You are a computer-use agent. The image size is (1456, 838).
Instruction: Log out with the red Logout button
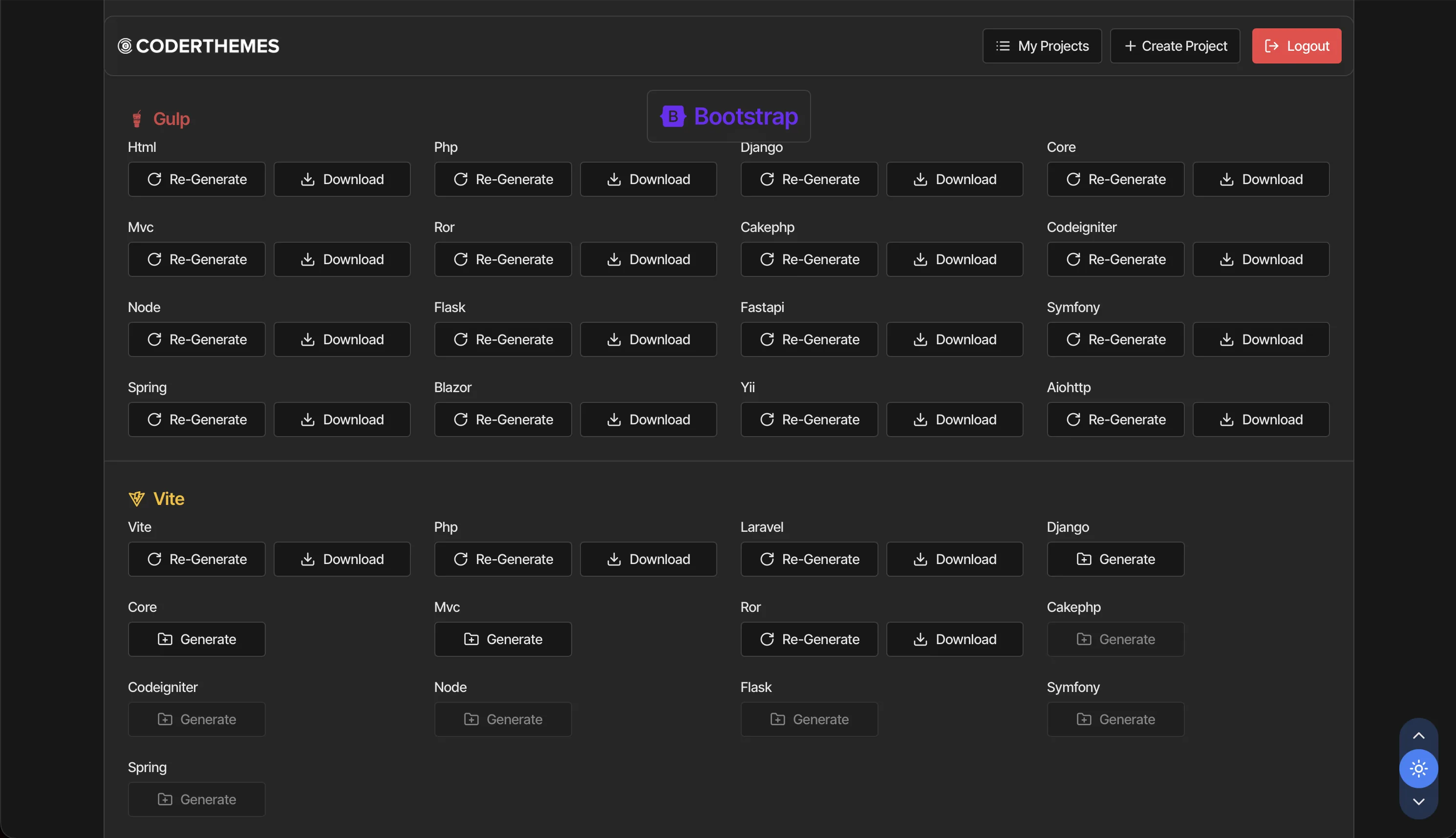pyautogui.click(x=1296, y=46)
